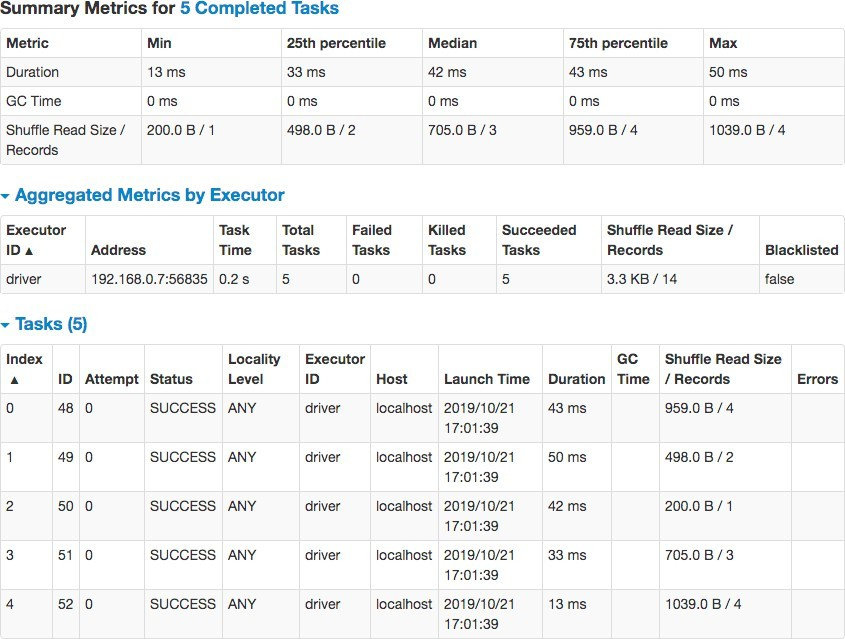Screen dimensions: 845x639
Task: Open the 5 Completed Tasks link
Action: [259, 9]
